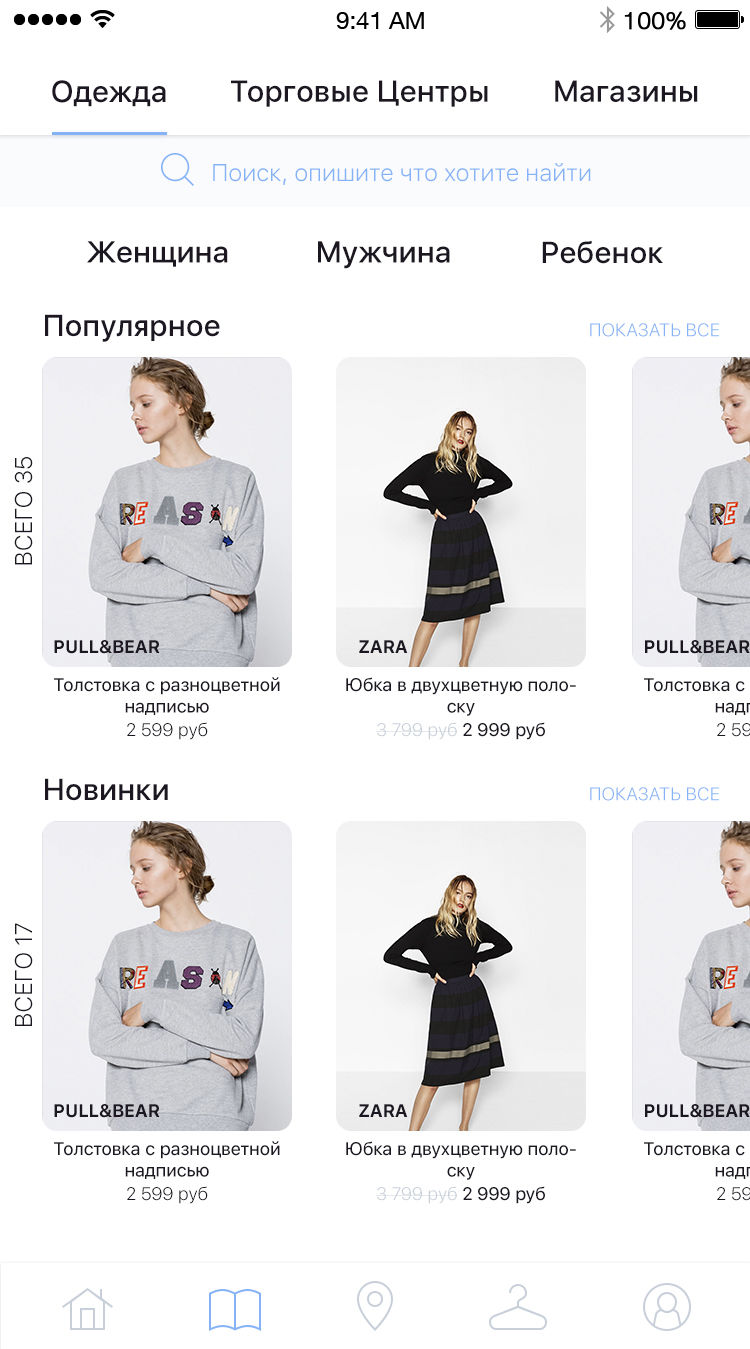Open Zara skirt title under Популярное
Image resolution: width=750 pixels, height=1349 pixels.
point(461,696)
